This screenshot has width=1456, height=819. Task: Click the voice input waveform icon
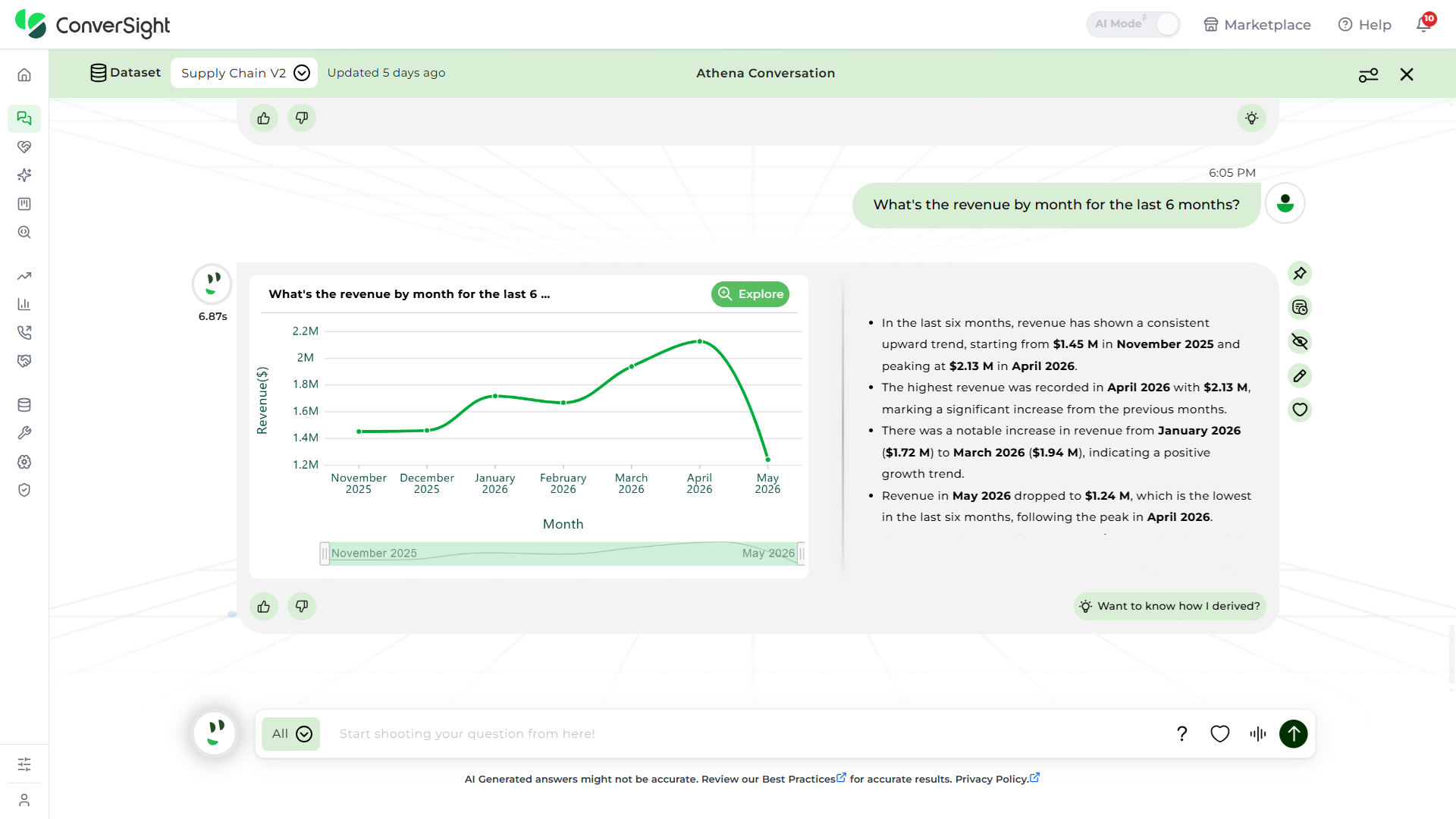tap(1257, 733)
